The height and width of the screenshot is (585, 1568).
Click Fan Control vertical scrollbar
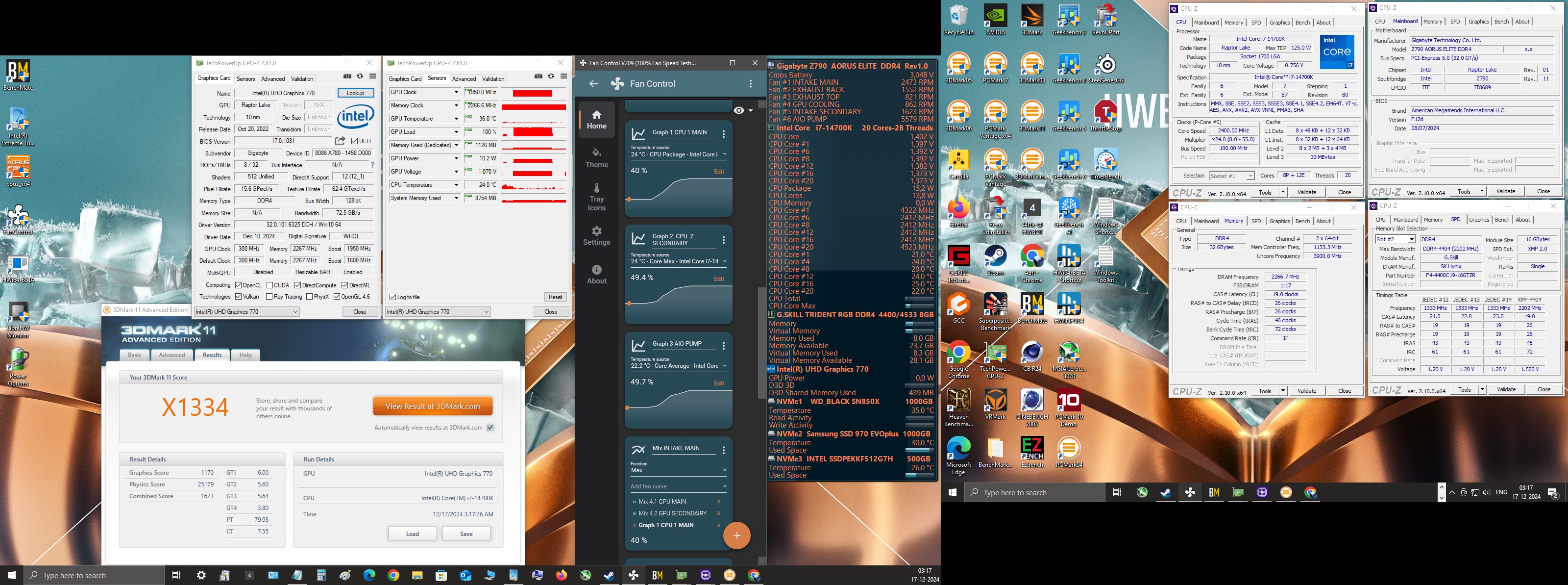click(x=762, y=342)
